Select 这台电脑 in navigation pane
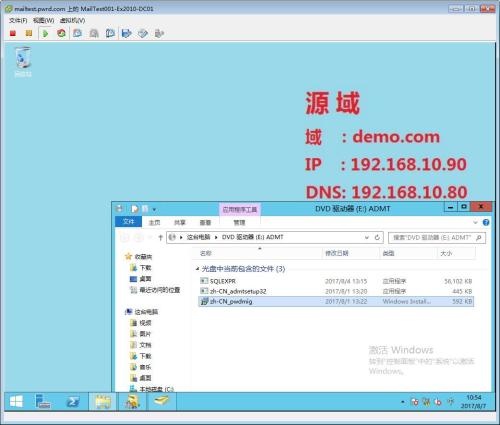This screenshot has width=500, height=425. click(146, 312)
